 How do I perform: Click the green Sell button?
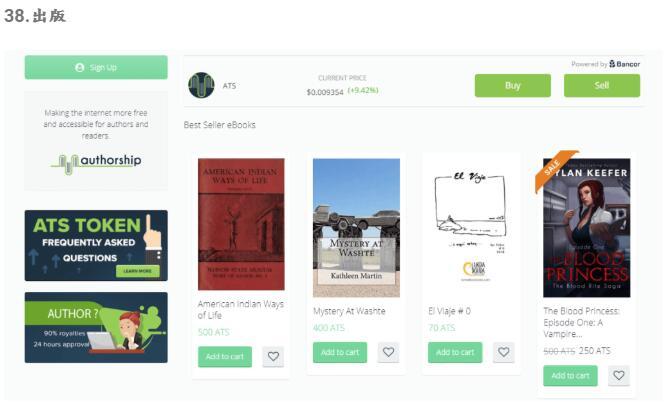[602, 86]
